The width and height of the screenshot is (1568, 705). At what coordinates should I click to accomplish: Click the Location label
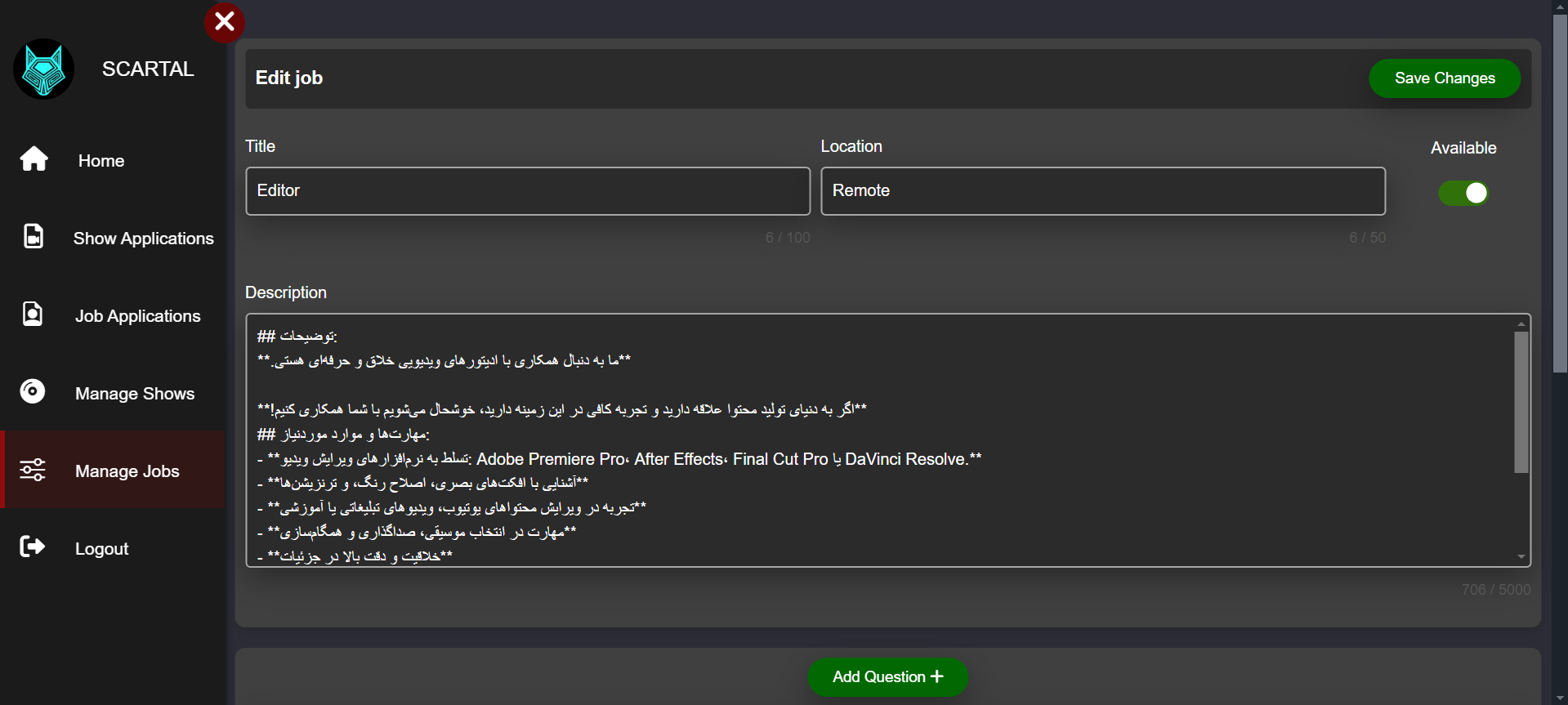(x=851, y=146)
